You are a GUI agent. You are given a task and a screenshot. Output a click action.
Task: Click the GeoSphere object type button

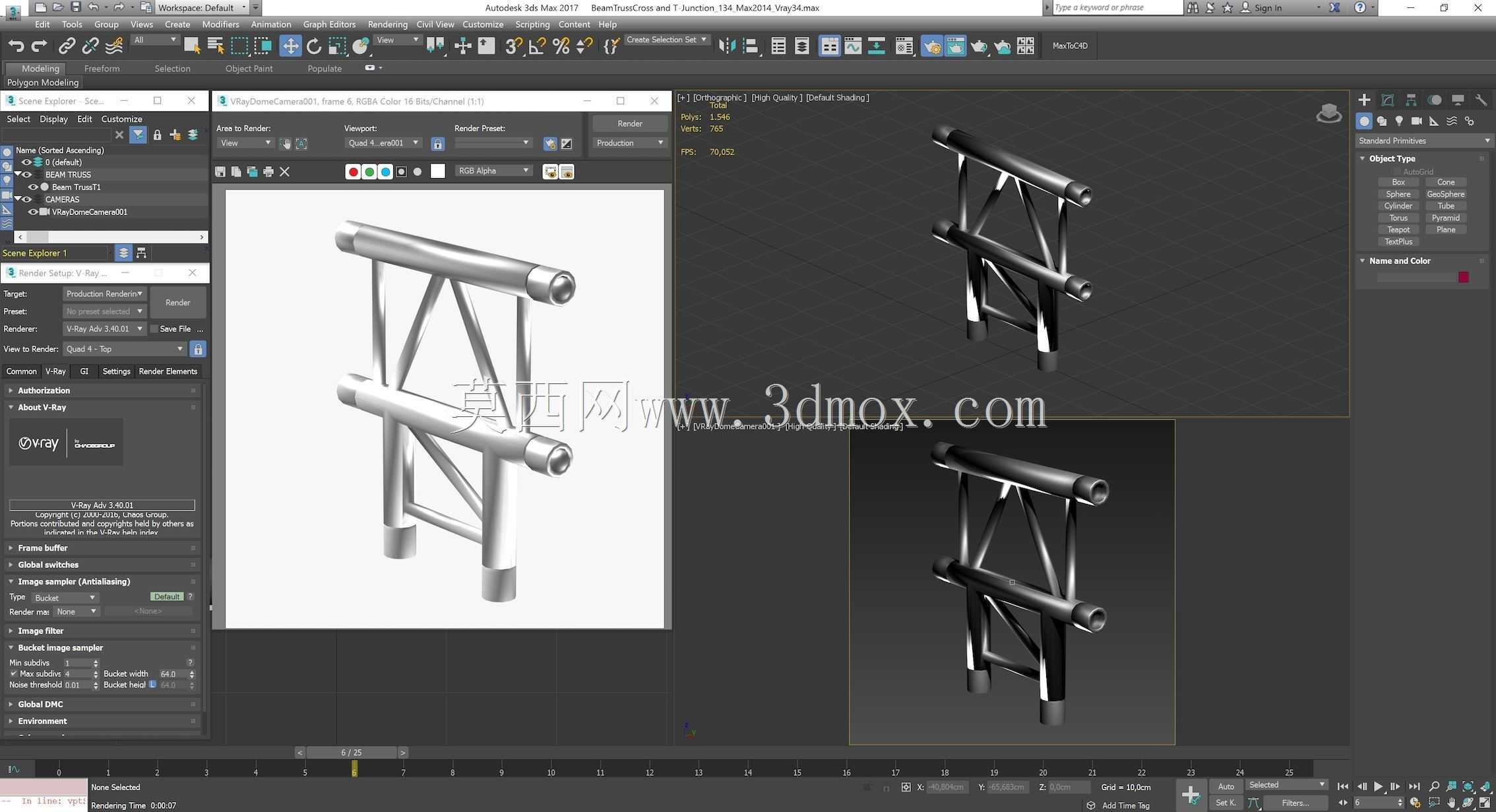1445,194
